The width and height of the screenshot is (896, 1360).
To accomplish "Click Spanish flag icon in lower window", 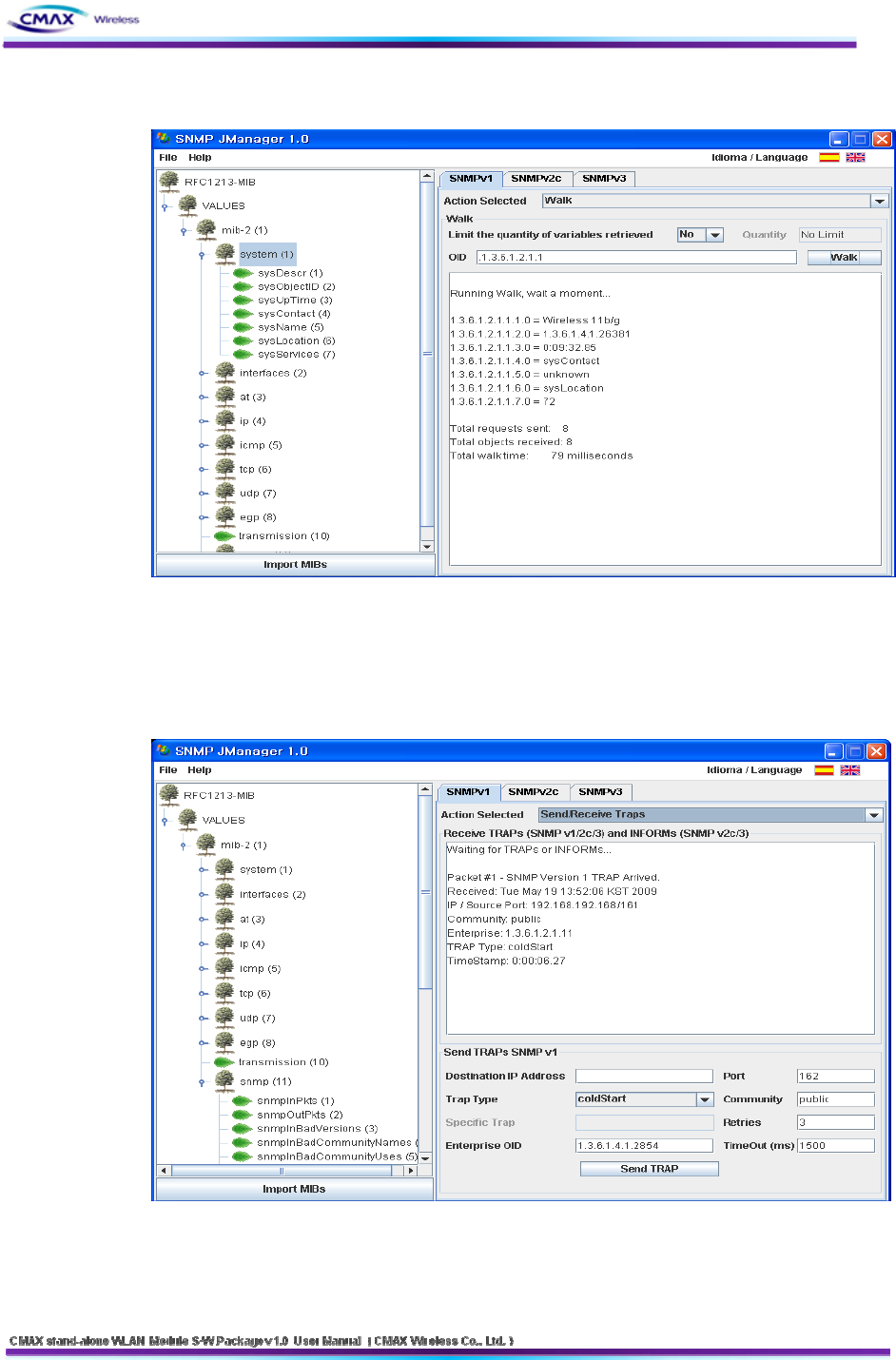I will [824, 770].
